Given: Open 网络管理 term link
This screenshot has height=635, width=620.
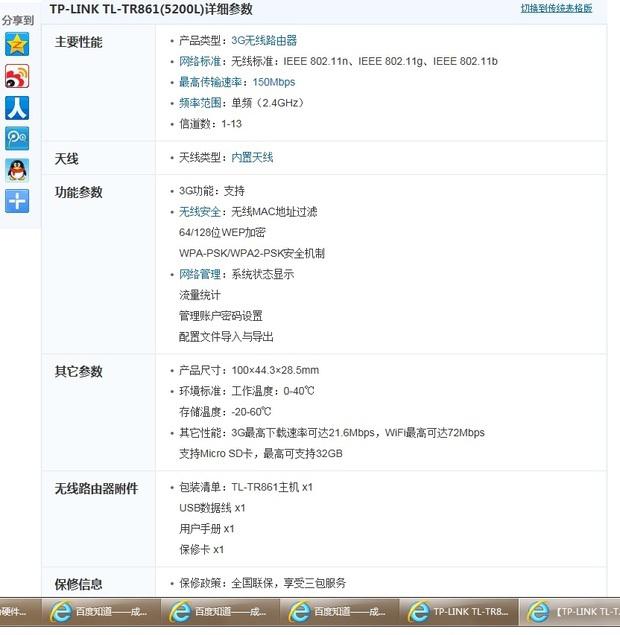Looking at the screenshot, I should pos(200,274).
